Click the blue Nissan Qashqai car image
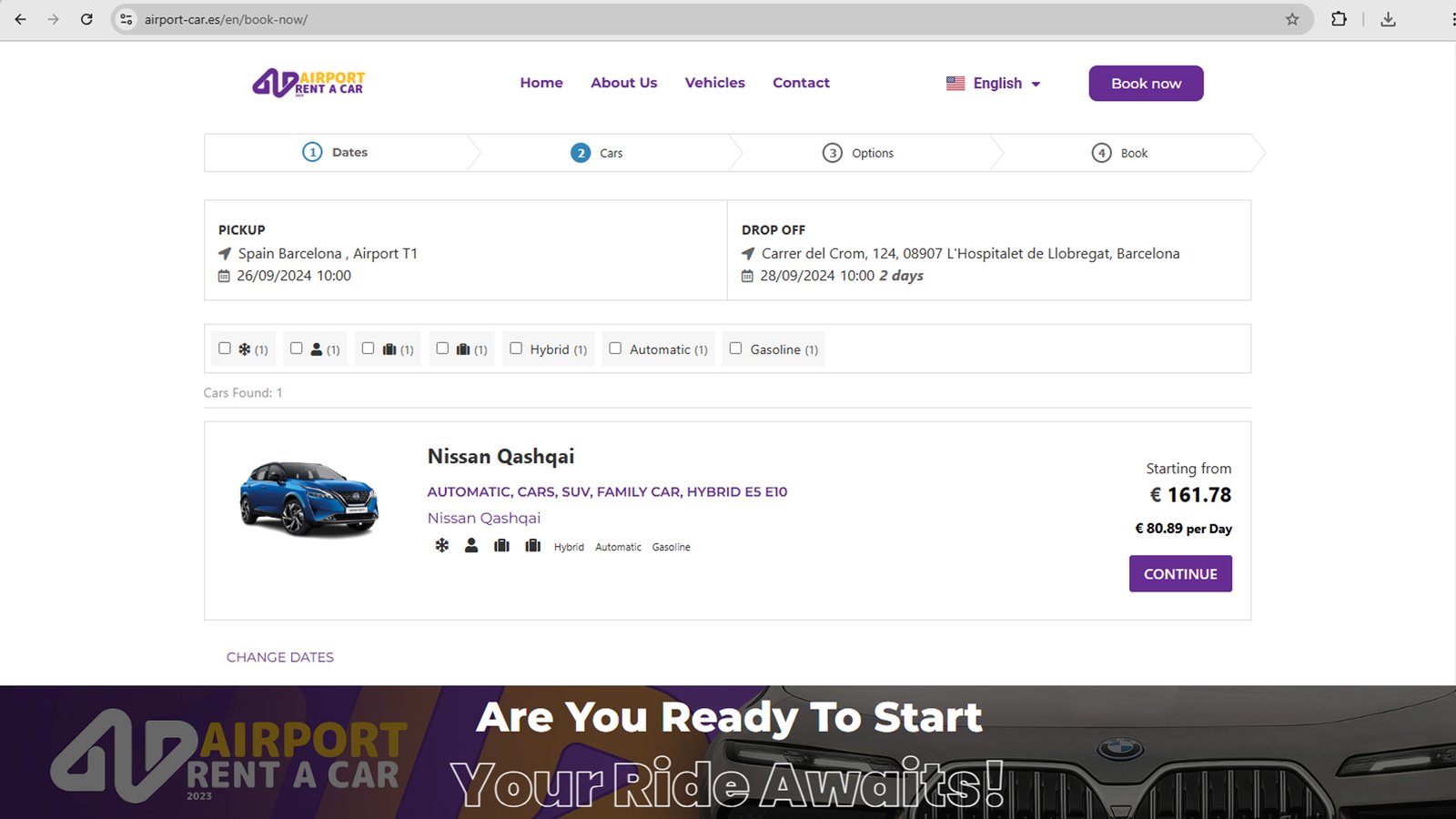The image size is (1456, 819). [x=309, y=498]
